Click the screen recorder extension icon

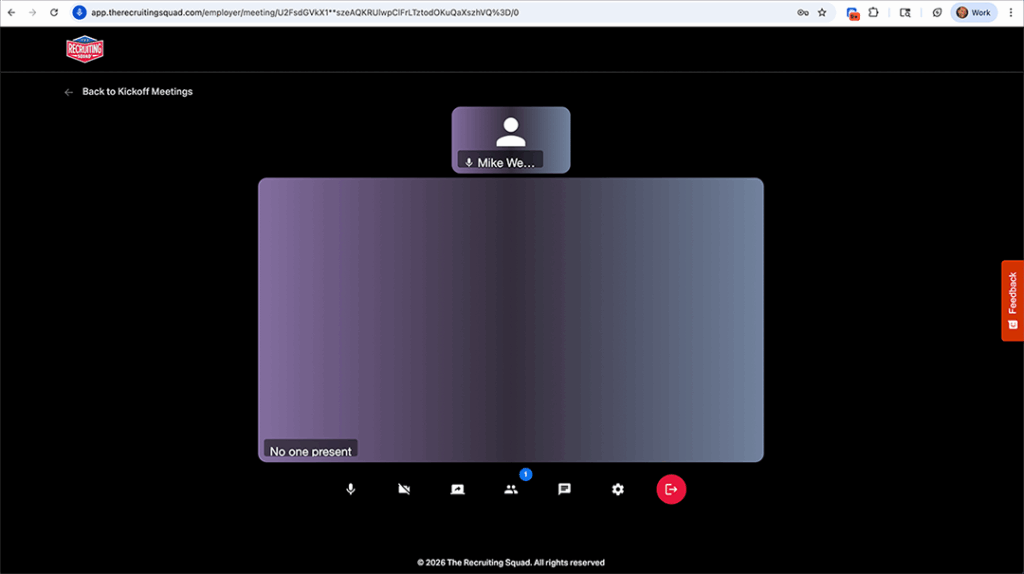(x=852, y=13)
